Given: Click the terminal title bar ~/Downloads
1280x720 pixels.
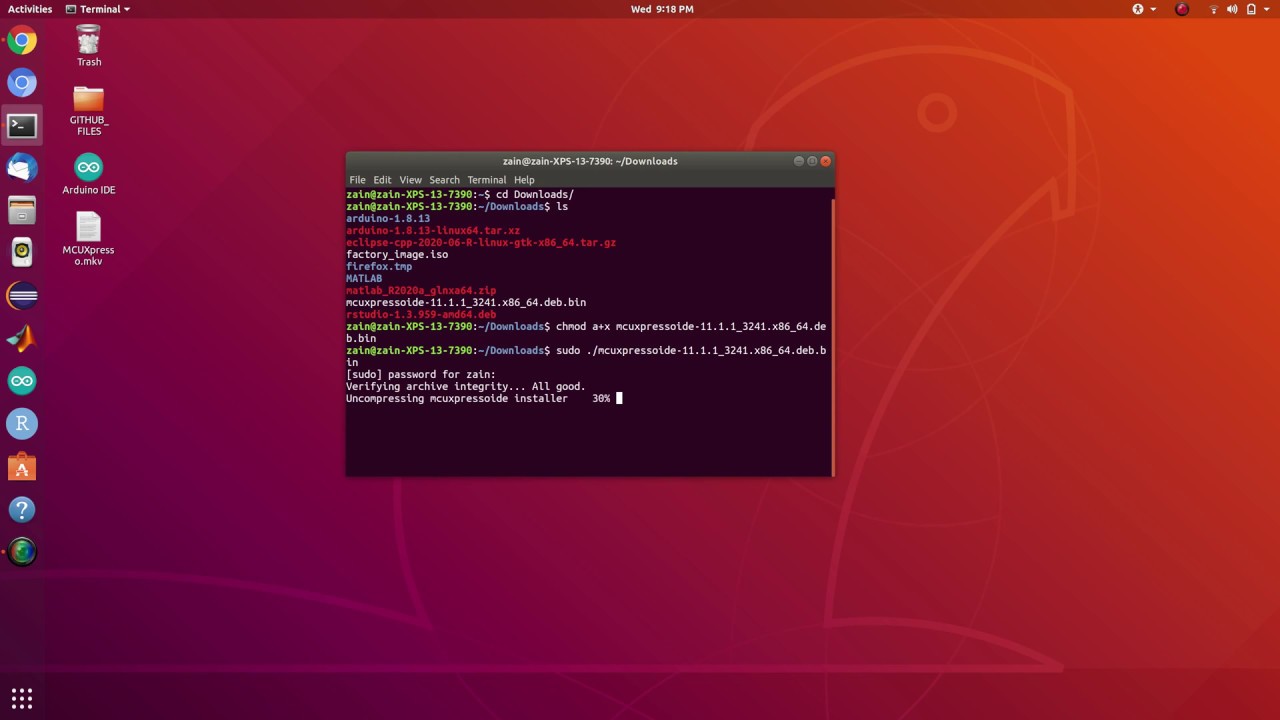Looking at the screenshot, I should coord(590,161).
